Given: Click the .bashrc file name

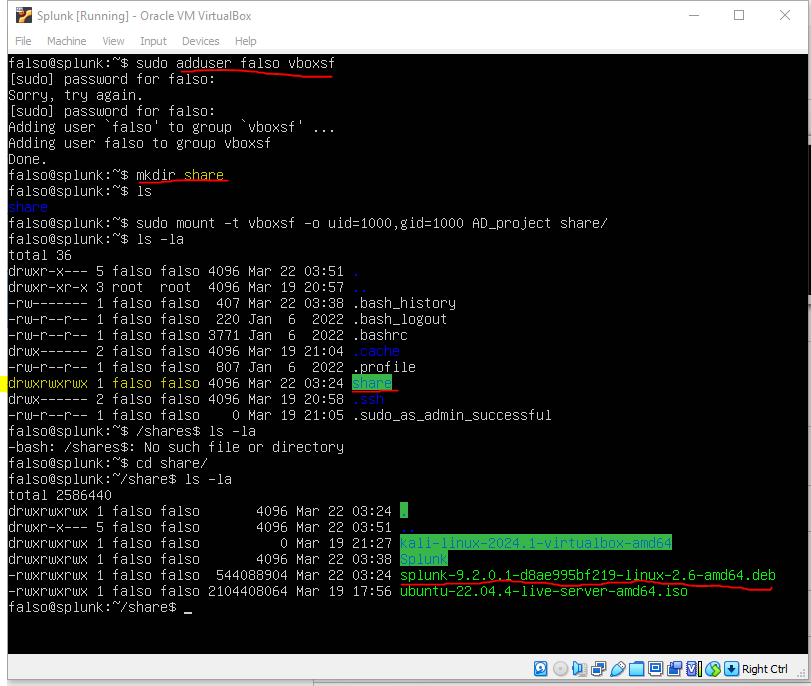Looking at the screenshot, I should pos(380,335).
